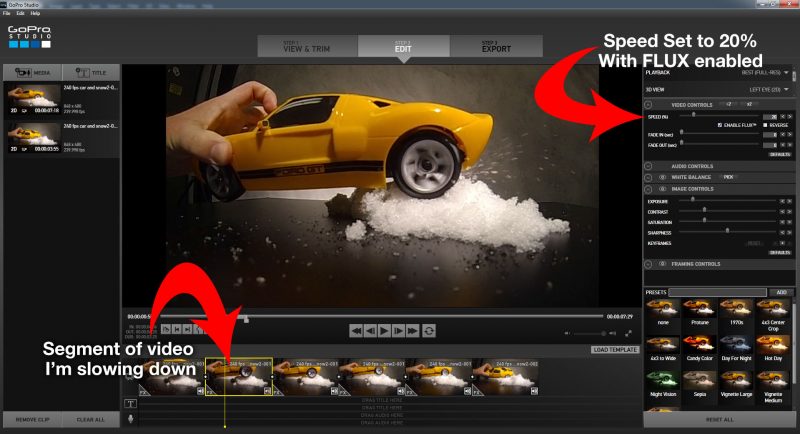
Task: Expand the Audio Controls section
Action: click(649, 166)
